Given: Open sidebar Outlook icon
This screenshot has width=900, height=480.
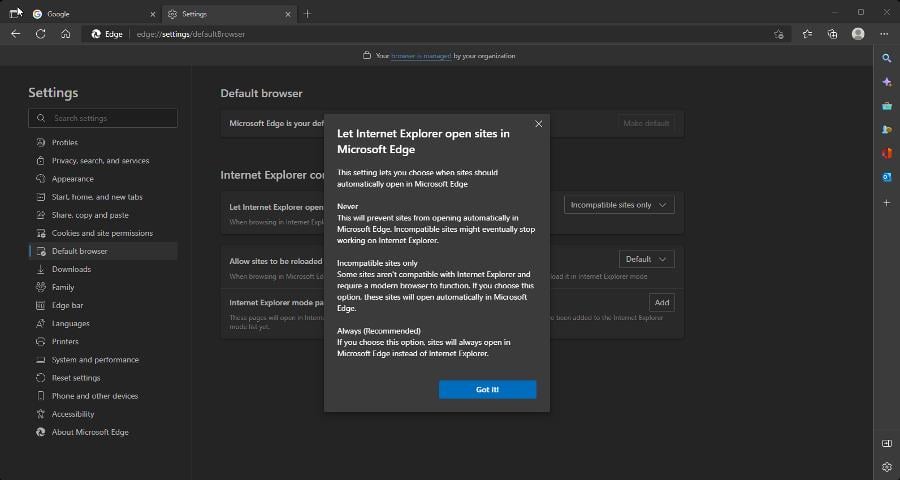Looking at the screenshot, I should [887, 177].
